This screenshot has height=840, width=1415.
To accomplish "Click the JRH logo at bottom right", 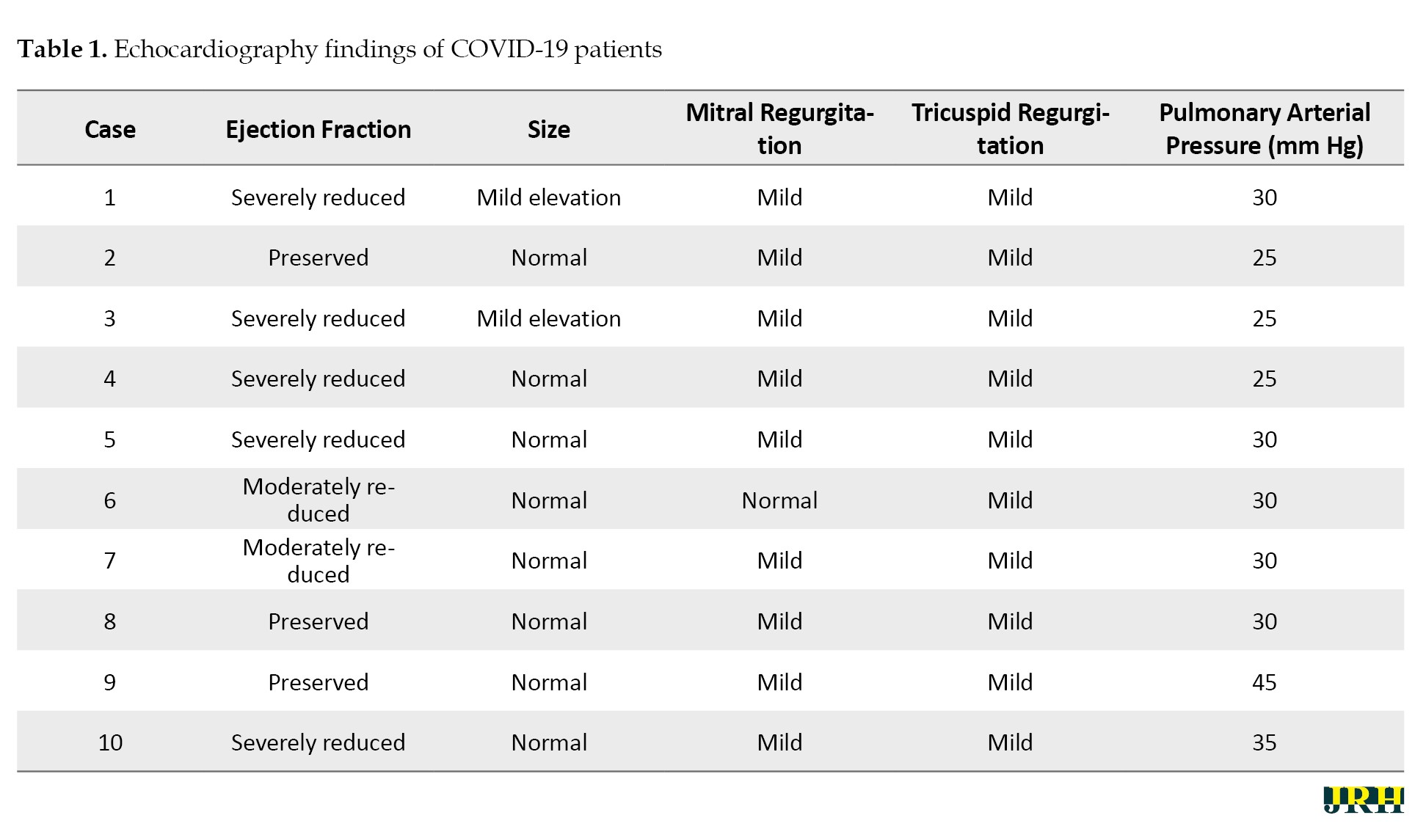I will pos(1363,800).
